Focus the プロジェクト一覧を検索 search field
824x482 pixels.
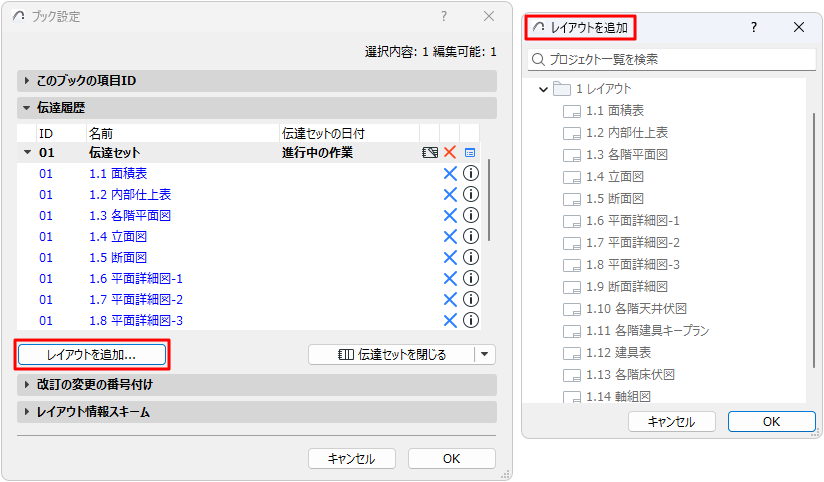672,59
